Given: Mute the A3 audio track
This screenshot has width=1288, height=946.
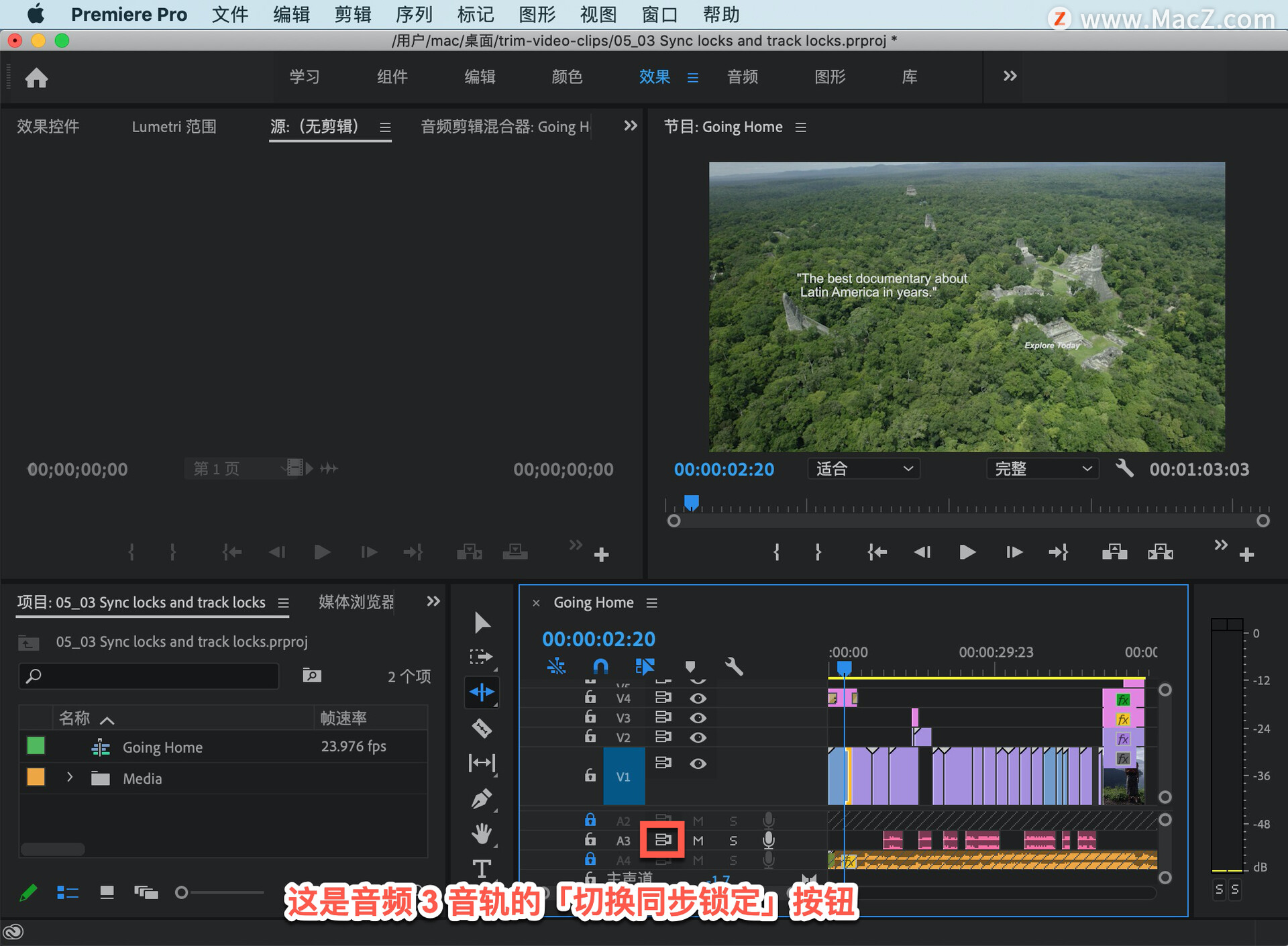Looking at the screenshot, I should click(x=698, y=841).
